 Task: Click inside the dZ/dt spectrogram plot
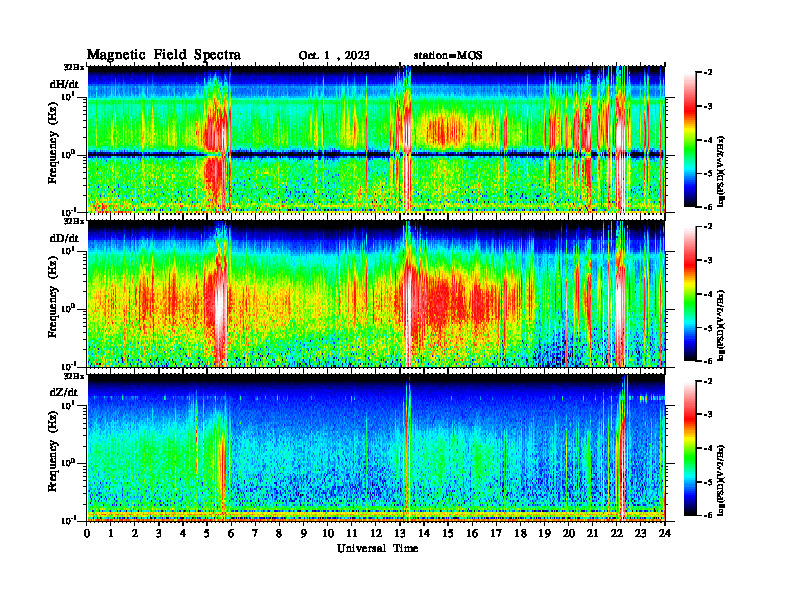pos(376,448)
